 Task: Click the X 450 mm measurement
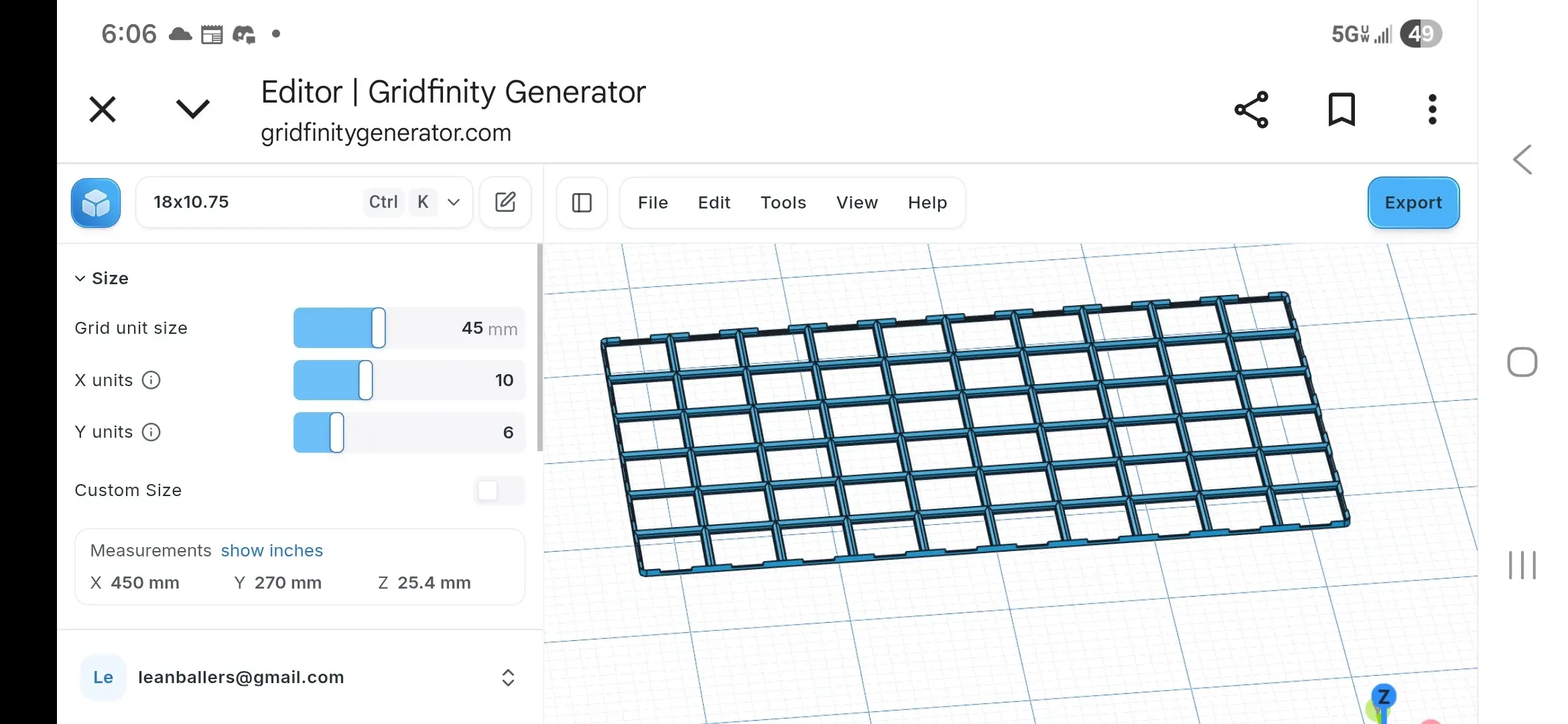135,583
